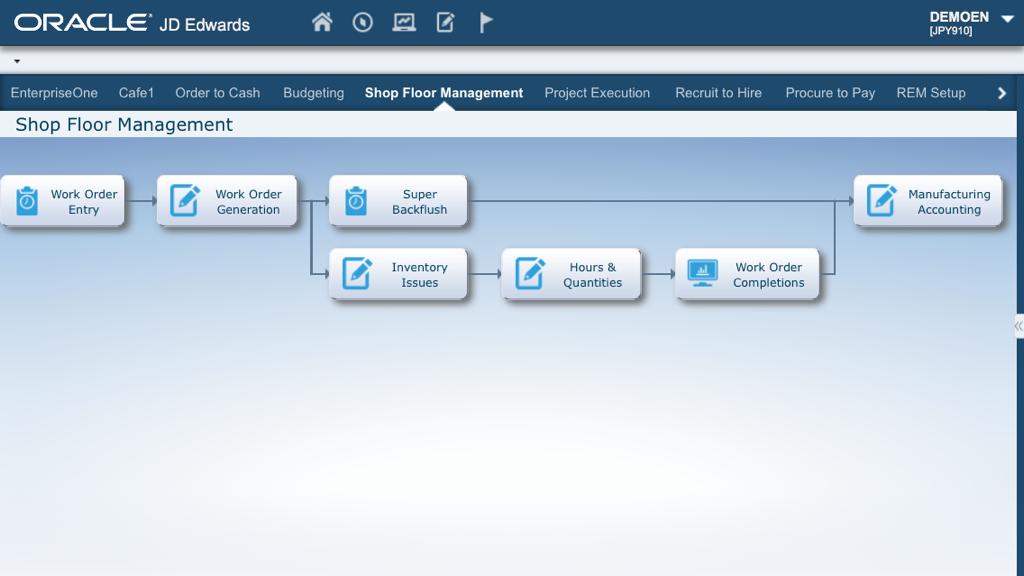Select the Shop Floor Management tab
This screenshot has width=1024, height=576.
(x=444, y=93)
